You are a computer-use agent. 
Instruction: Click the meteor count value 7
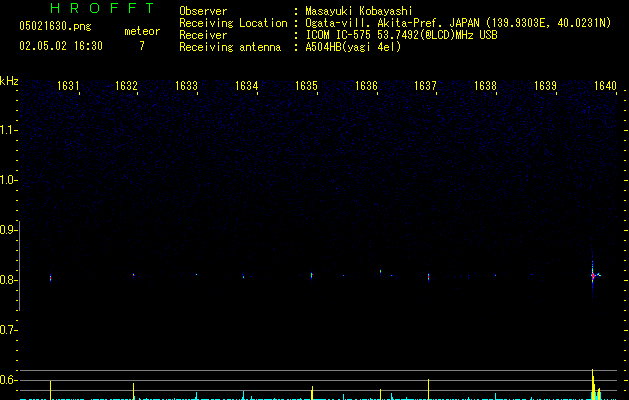click(142, 46)
